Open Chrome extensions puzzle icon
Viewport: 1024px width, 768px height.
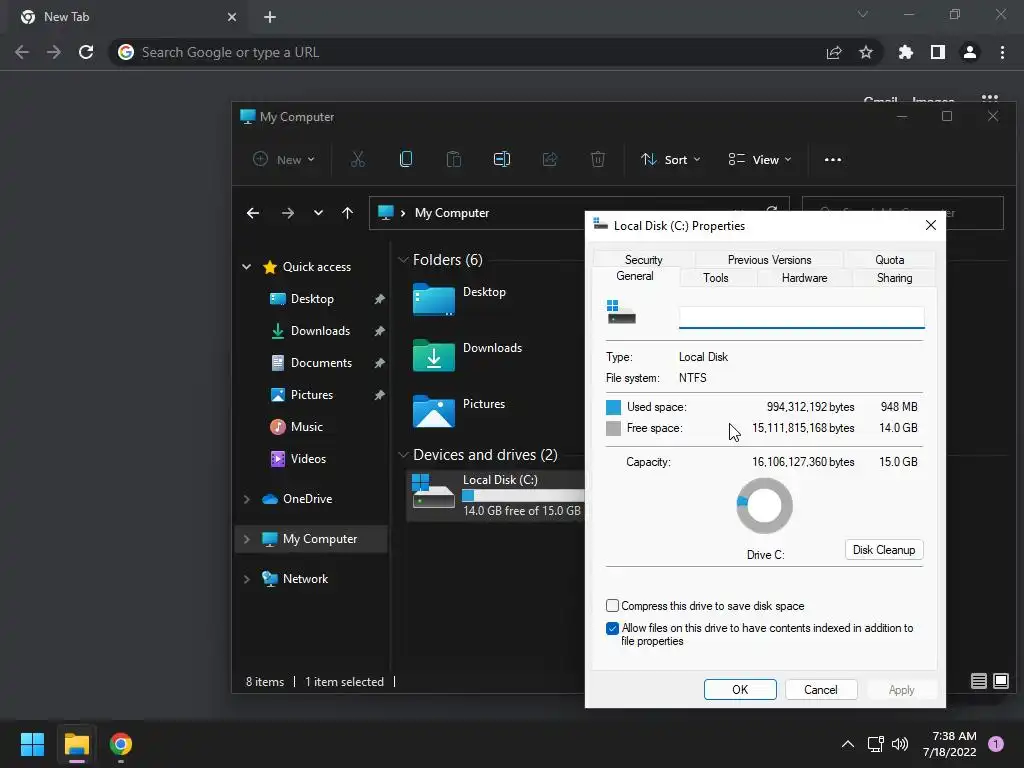[906, 52]
